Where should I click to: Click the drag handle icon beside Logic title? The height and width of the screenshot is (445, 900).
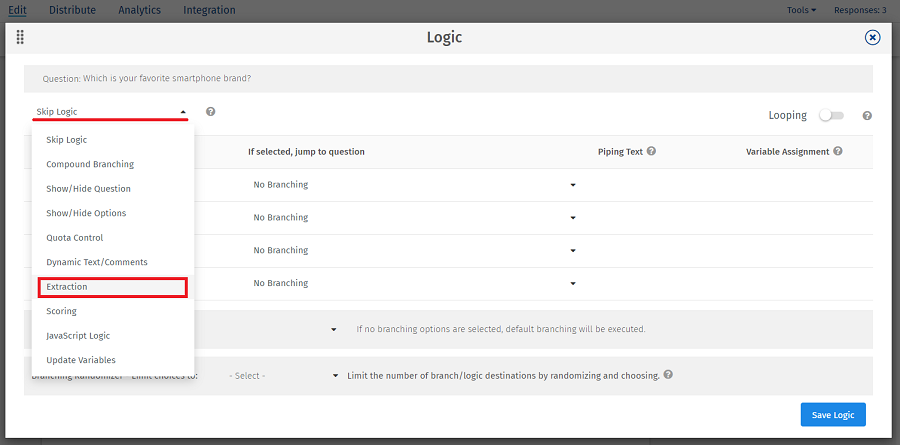pos(20,37)
